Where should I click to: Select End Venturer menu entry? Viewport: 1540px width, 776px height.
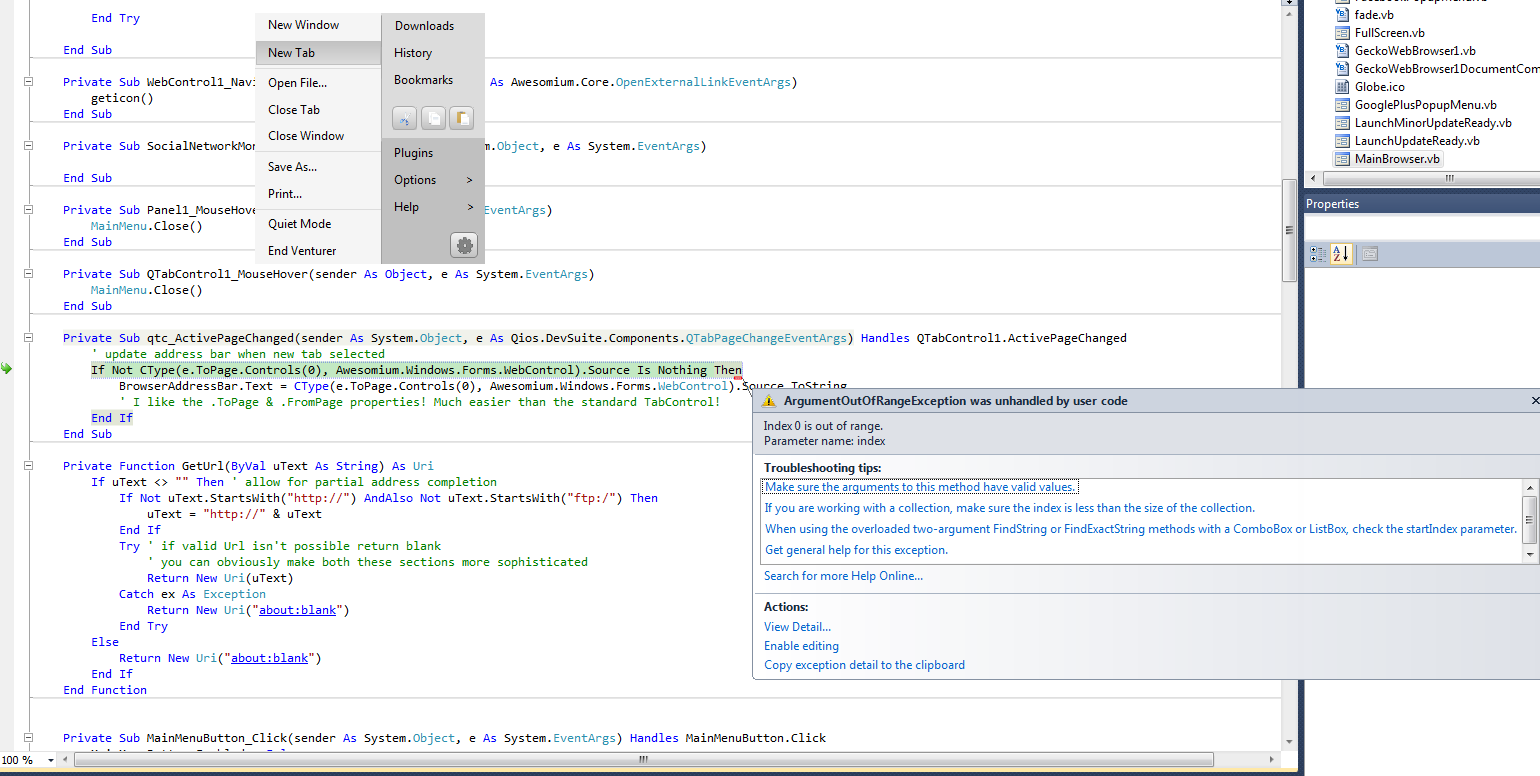coord(302,251)
